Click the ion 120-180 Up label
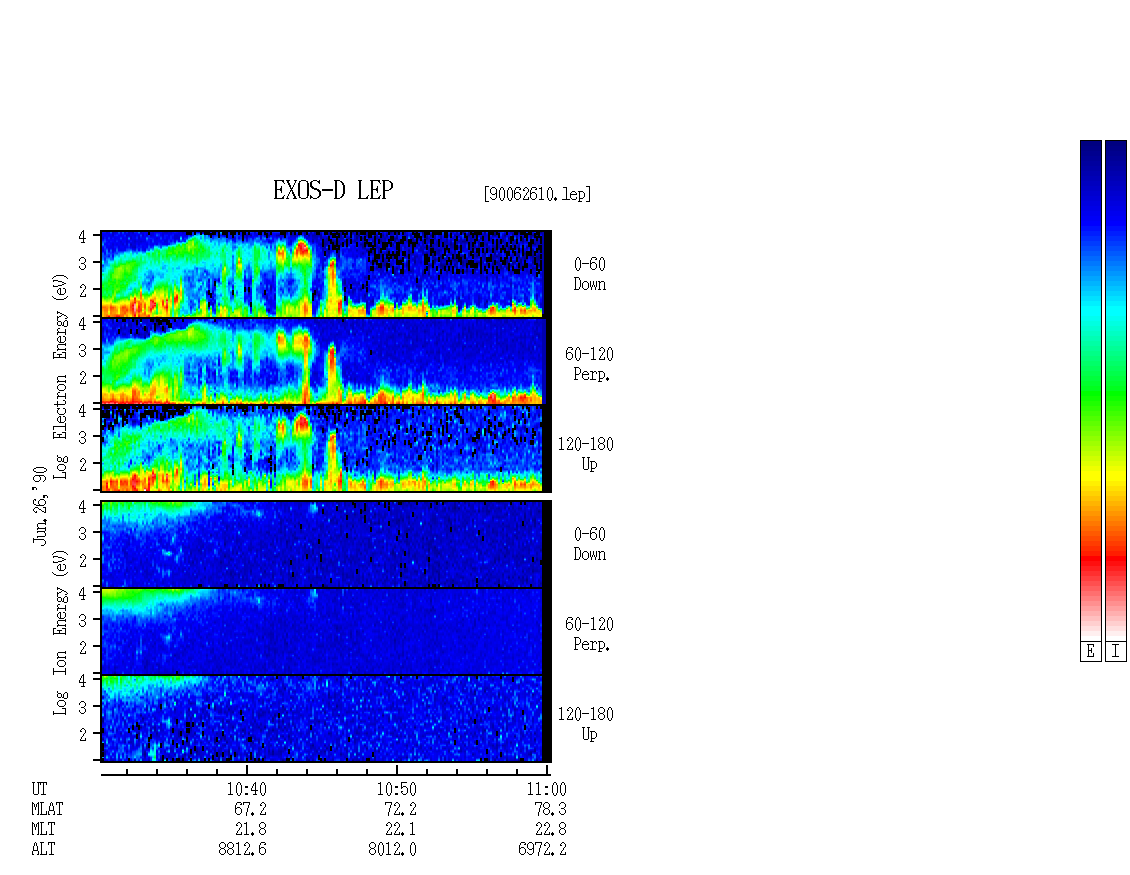The image size is (1130, 875). (586, 724)
